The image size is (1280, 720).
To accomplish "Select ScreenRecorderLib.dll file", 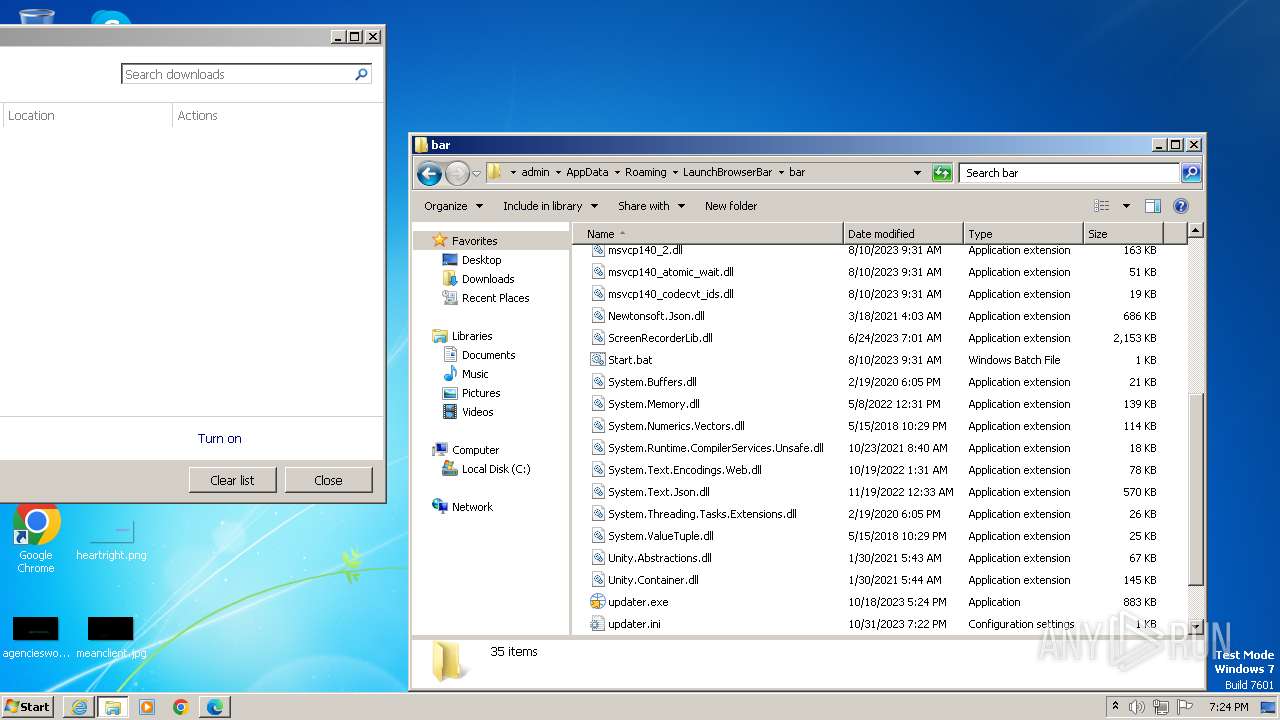I will 660,338.
